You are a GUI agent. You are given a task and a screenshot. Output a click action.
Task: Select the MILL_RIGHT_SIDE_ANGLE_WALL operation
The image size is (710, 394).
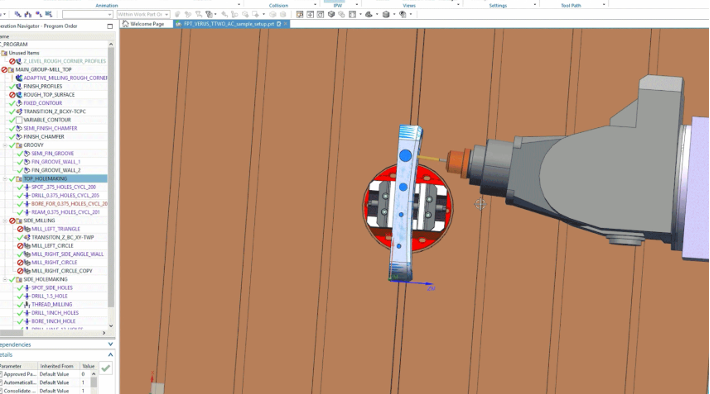tap(67, 254)
